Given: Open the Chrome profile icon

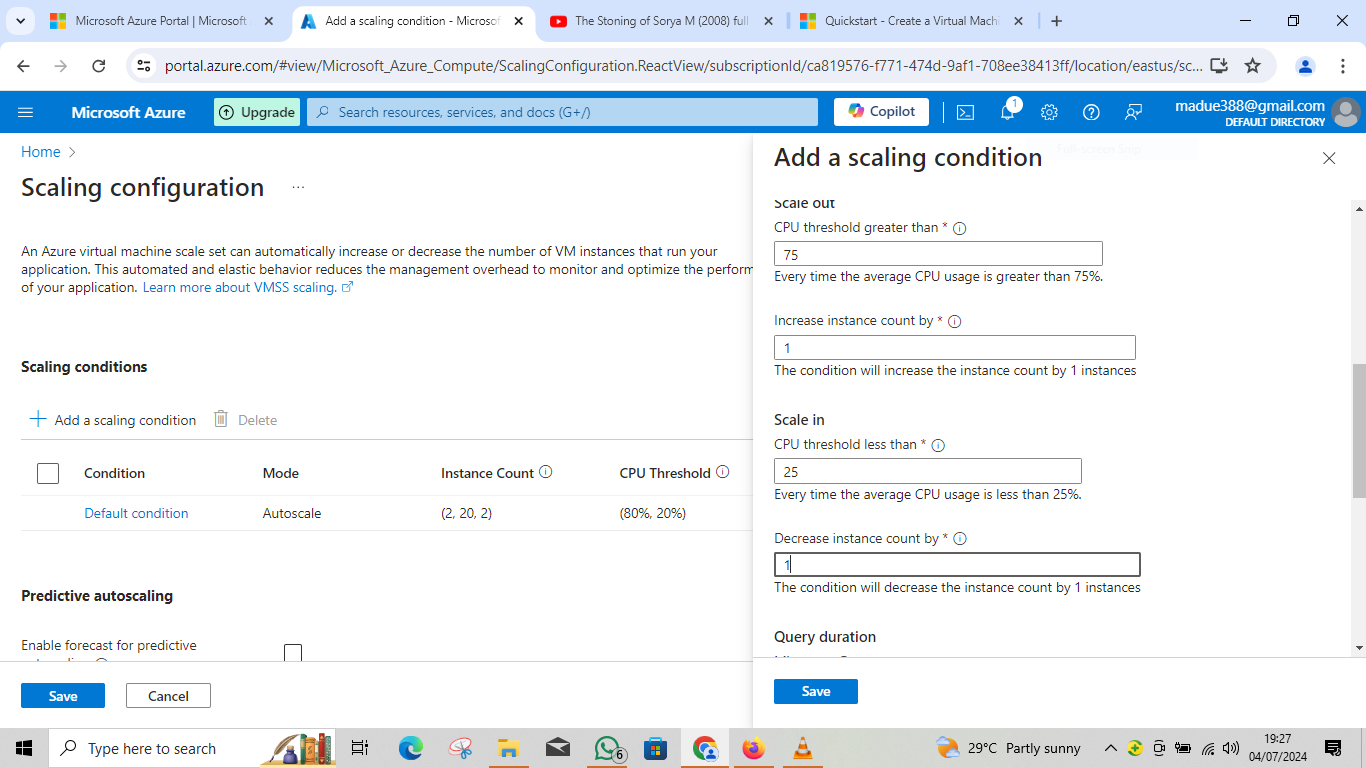Looking at the screenshot, I should coord(1305,66).
